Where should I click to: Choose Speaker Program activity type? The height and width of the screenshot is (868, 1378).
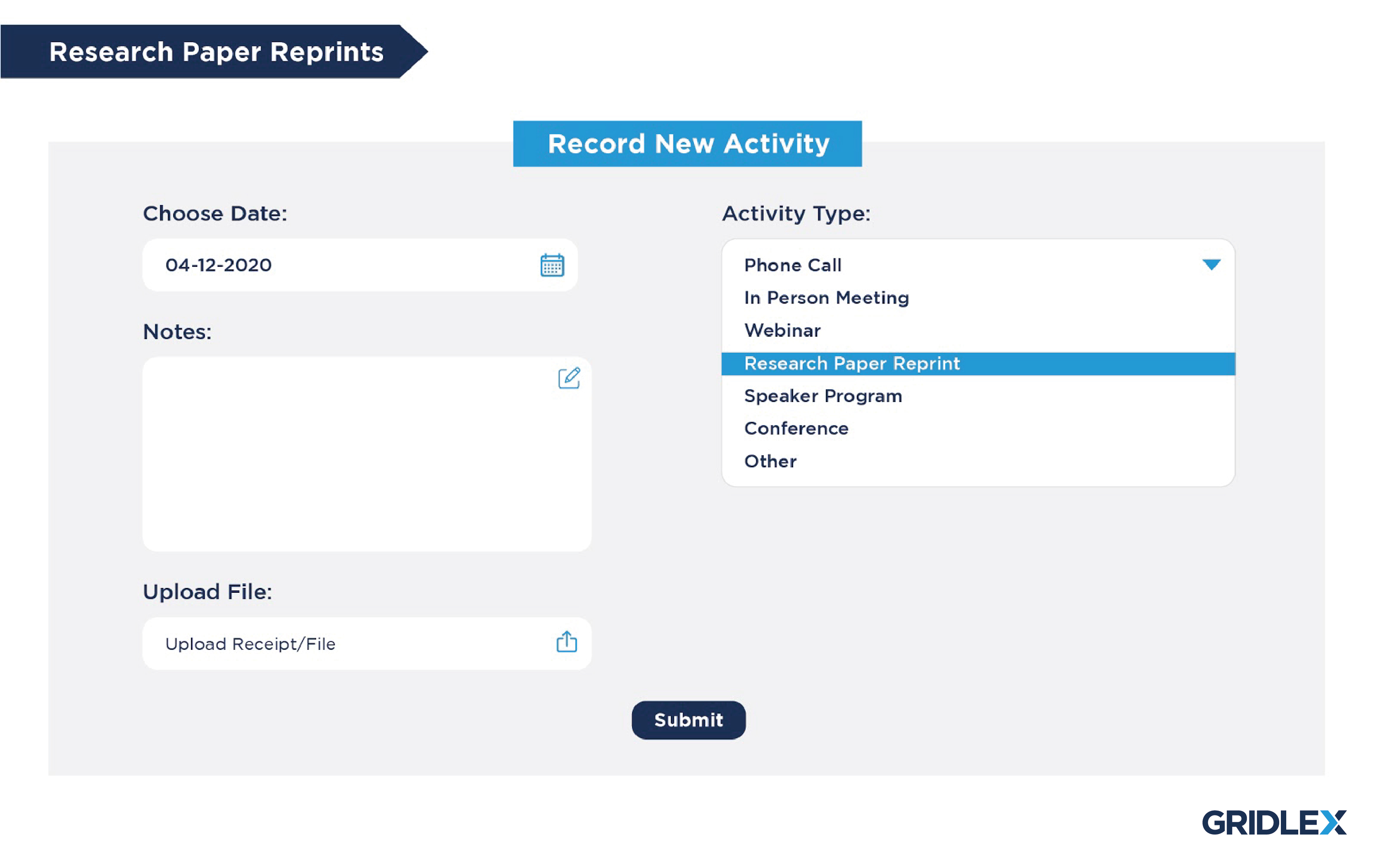[x=823, y=396]
